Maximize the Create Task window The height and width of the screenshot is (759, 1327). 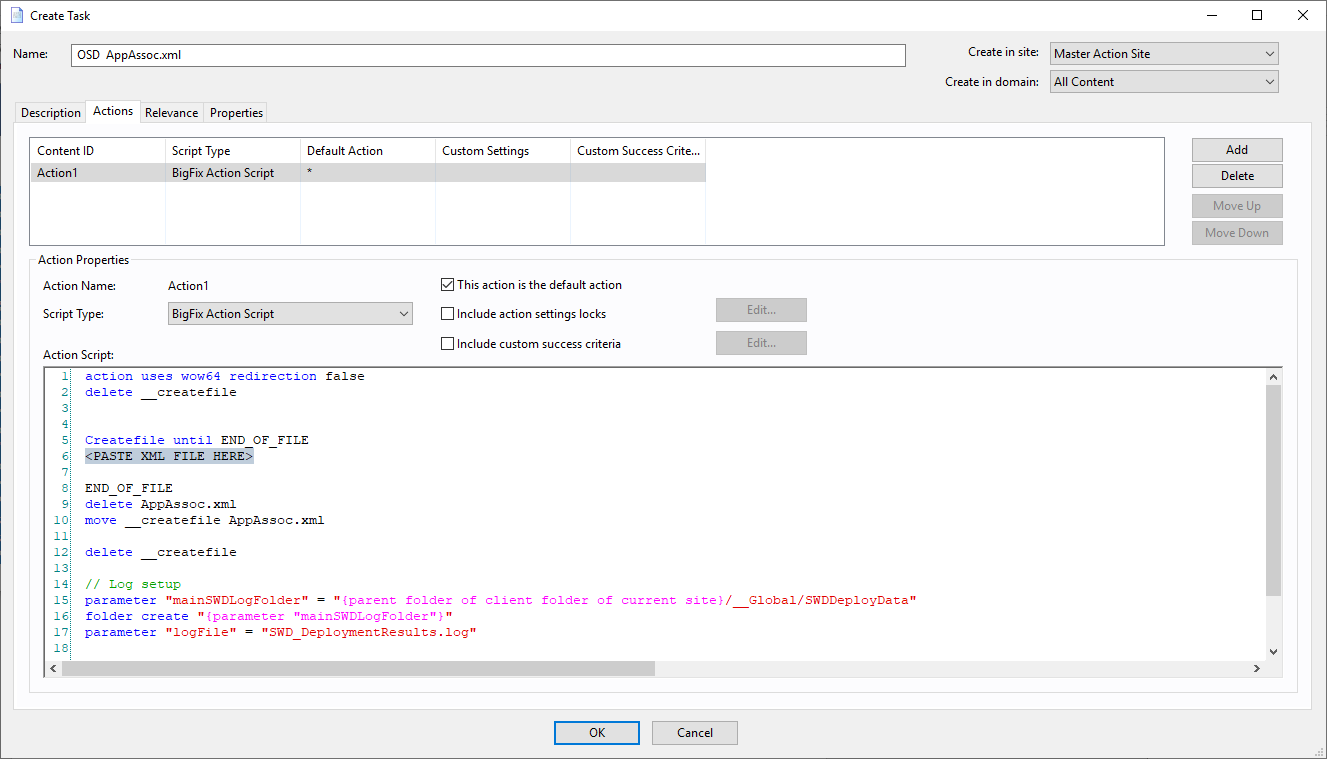pos(1257,15)
